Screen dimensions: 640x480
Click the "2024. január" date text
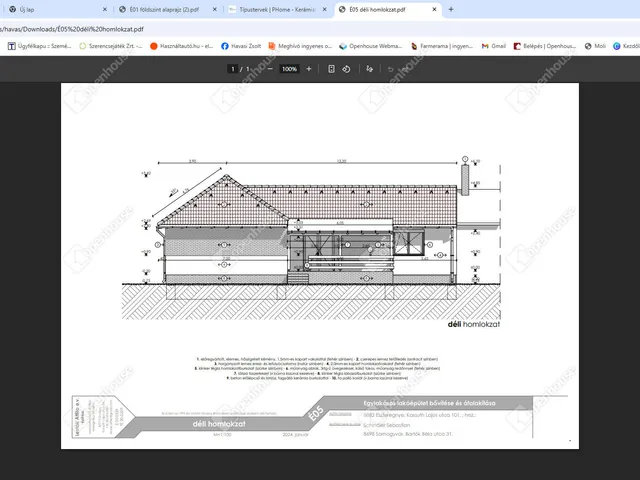(296, 435)
